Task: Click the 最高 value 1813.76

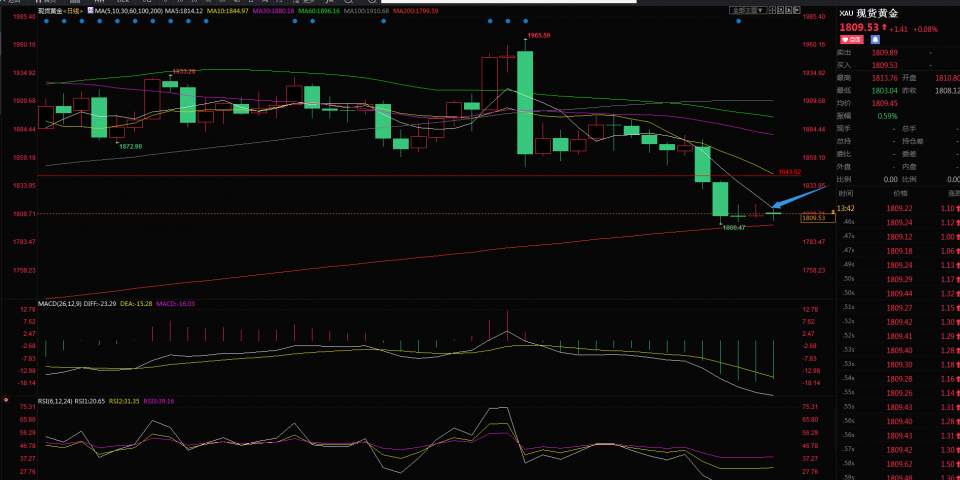Action: pyautogui.click(x=884, y=78)
